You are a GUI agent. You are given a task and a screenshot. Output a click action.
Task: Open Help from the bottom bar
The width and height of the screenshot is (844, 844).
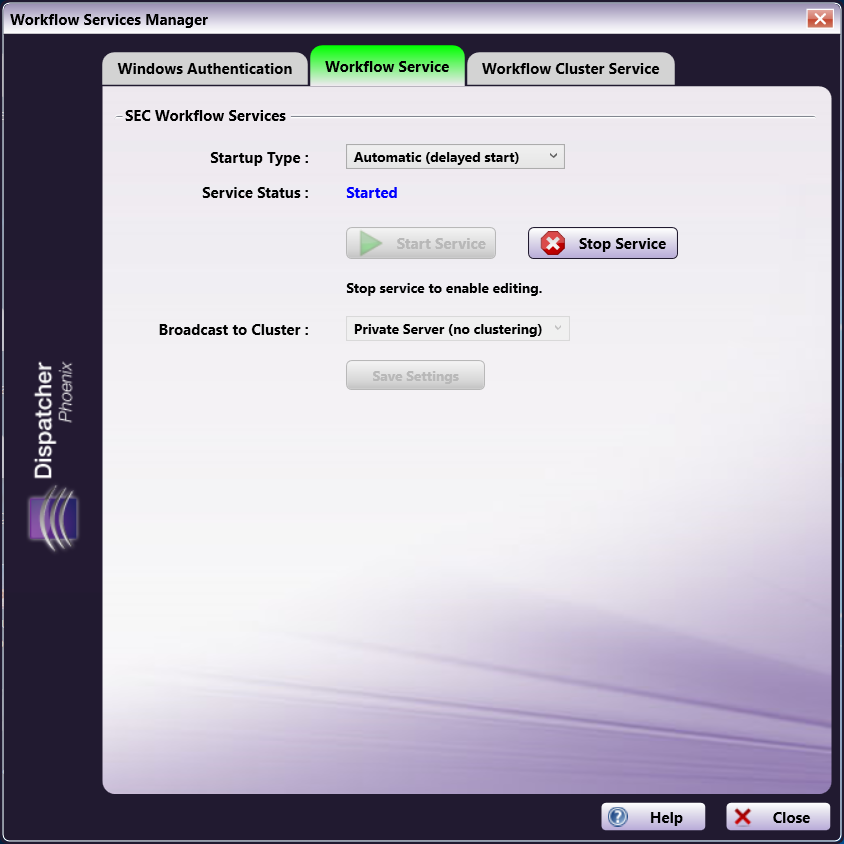pos(653,817)
